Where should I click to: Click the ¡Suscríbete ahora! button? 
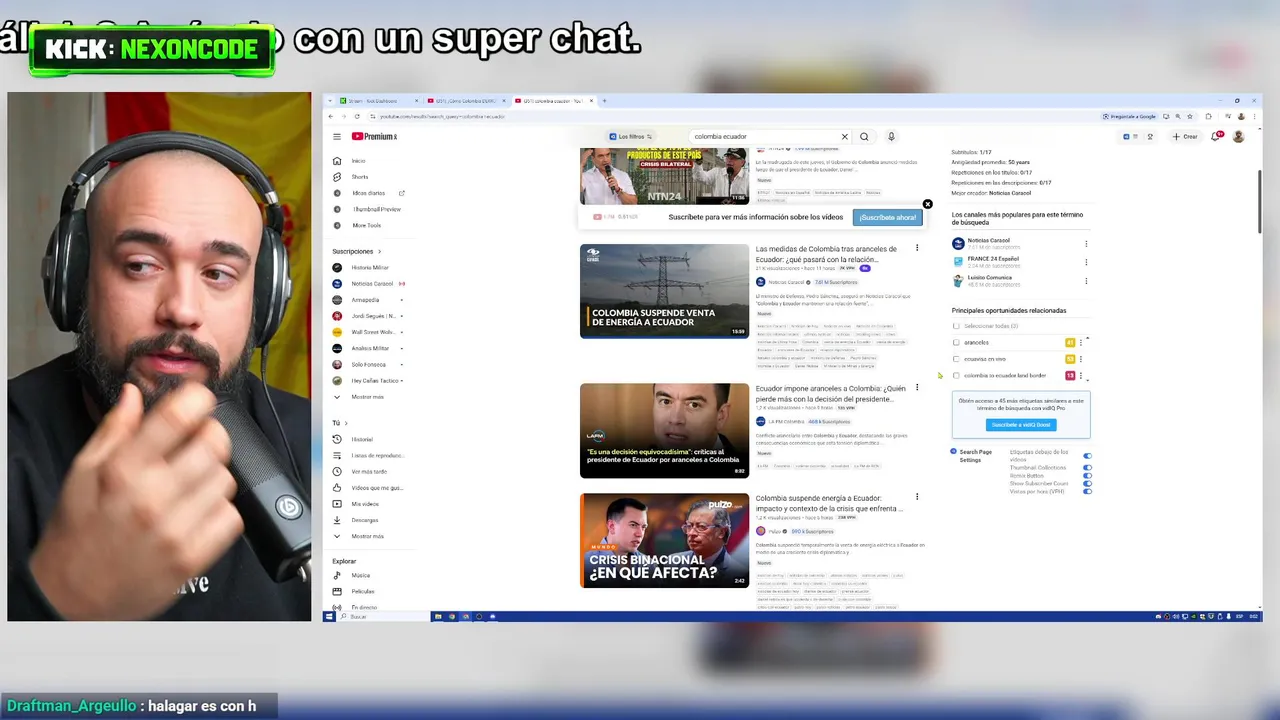[887, 217]
